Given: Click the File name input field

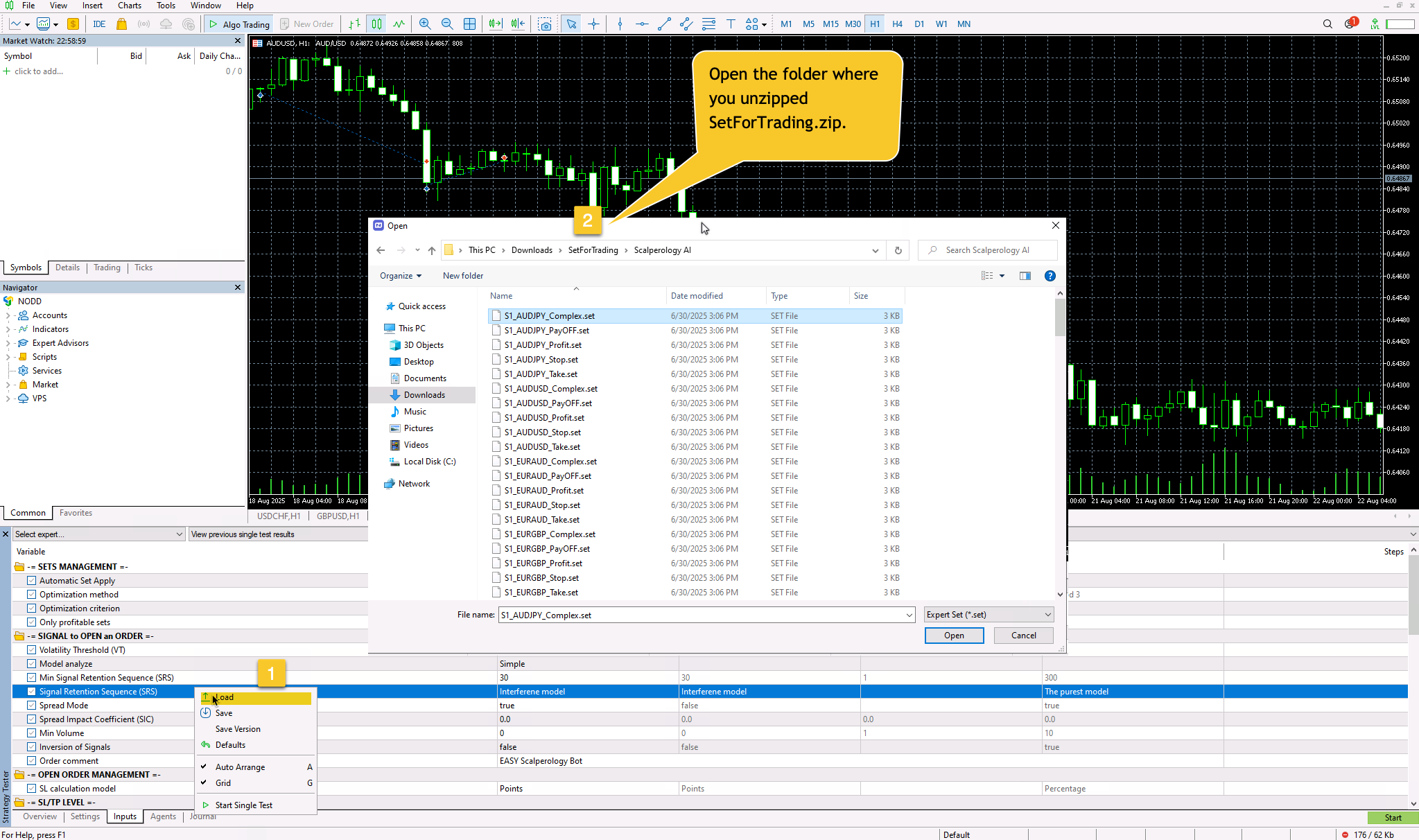Looking at the screenshot, I should [700, 615].
